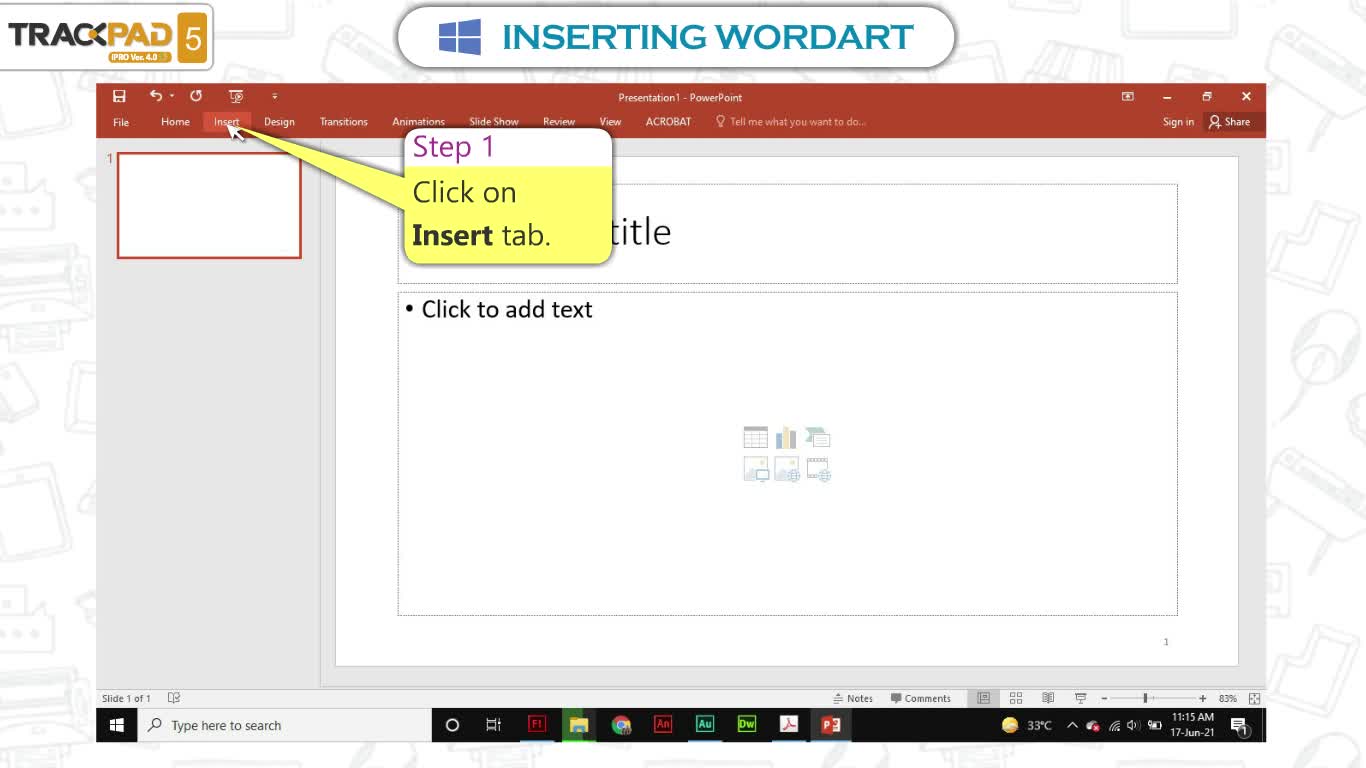Open the Design tab

[x=279, y=122]
